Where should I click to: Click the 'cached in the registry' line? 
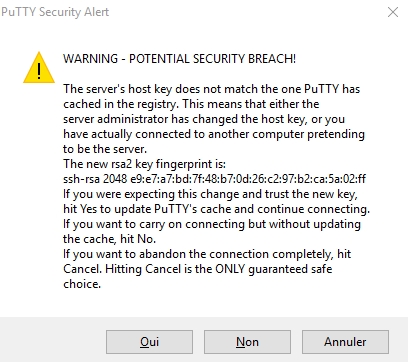click(x=191, y=104)
